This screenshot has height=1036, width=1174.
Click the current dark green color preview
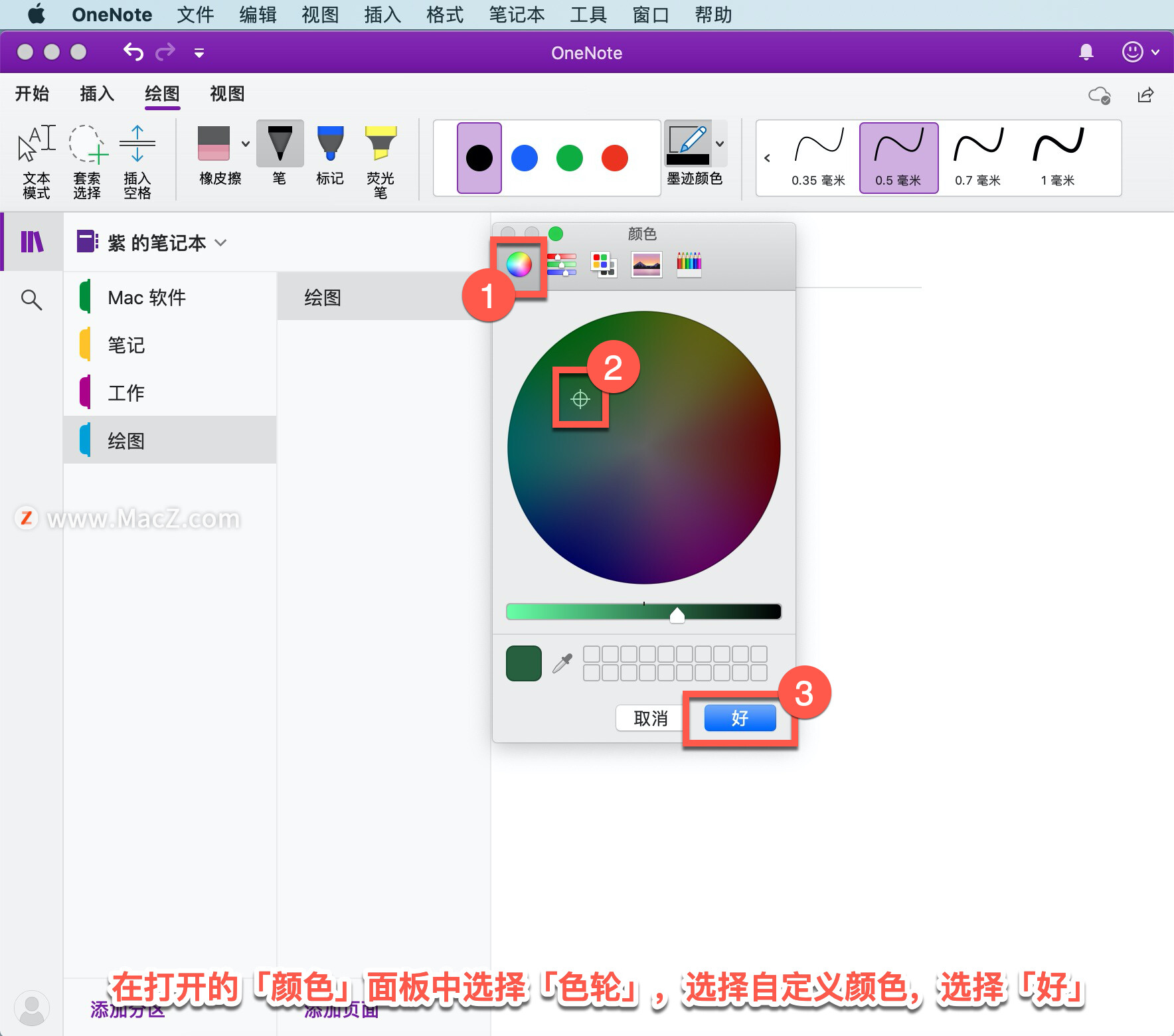coord(524,663)
